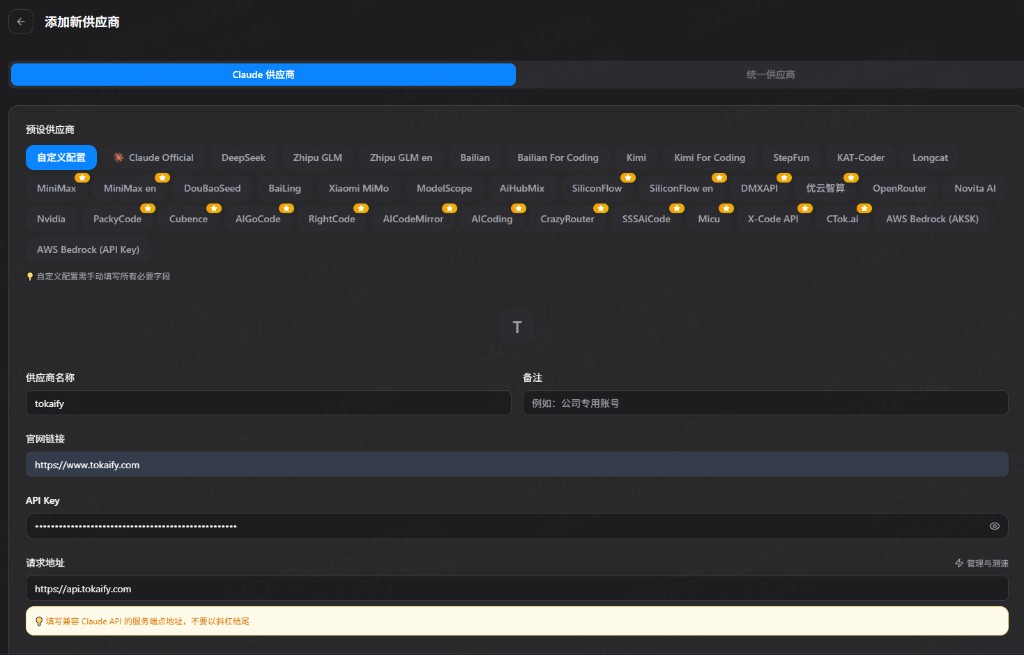The image size is (1024, 655).
Task: Select the Nvidia preset
Action: click(51, 219)
